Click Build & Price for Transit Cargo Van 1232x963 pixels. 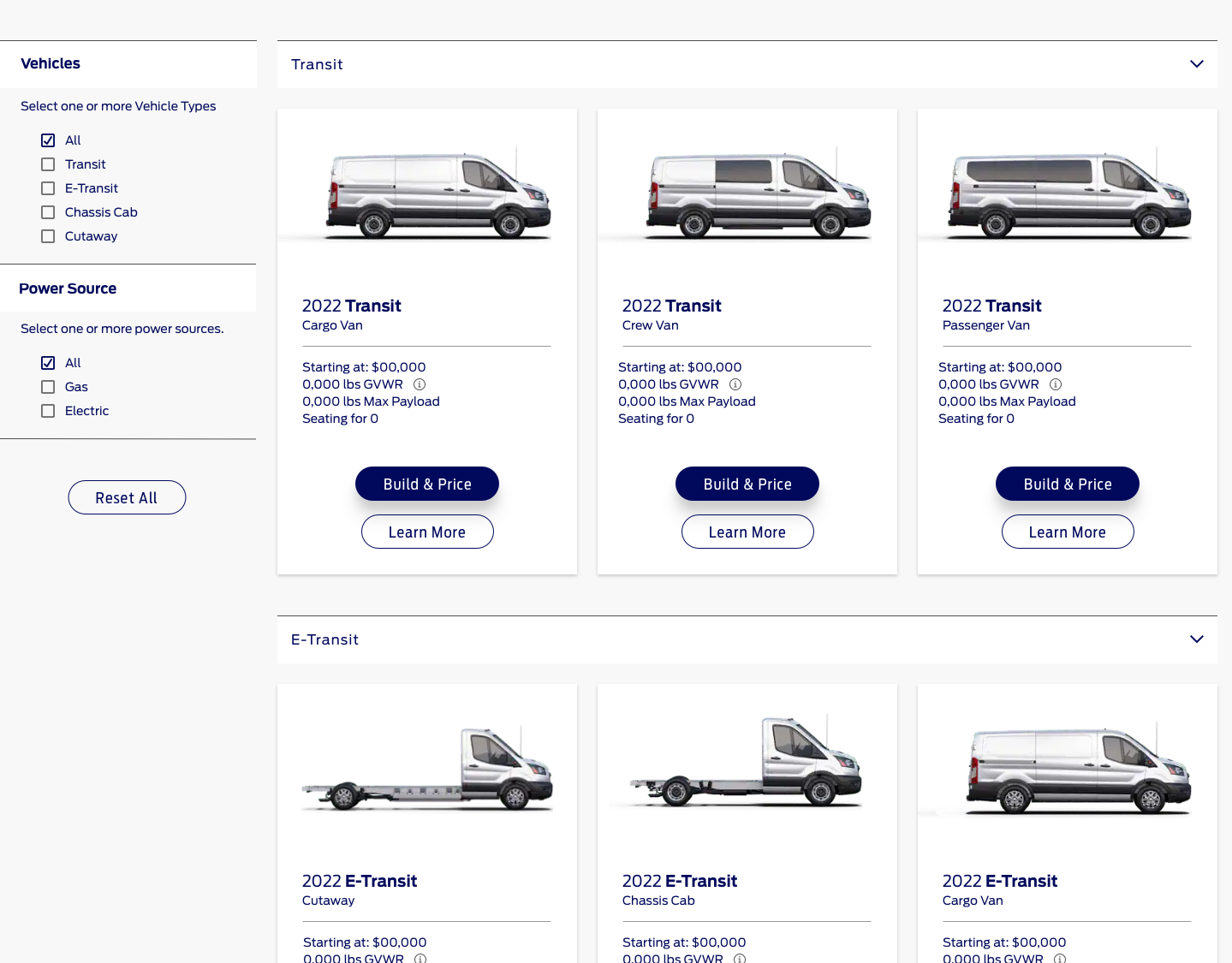427,484
